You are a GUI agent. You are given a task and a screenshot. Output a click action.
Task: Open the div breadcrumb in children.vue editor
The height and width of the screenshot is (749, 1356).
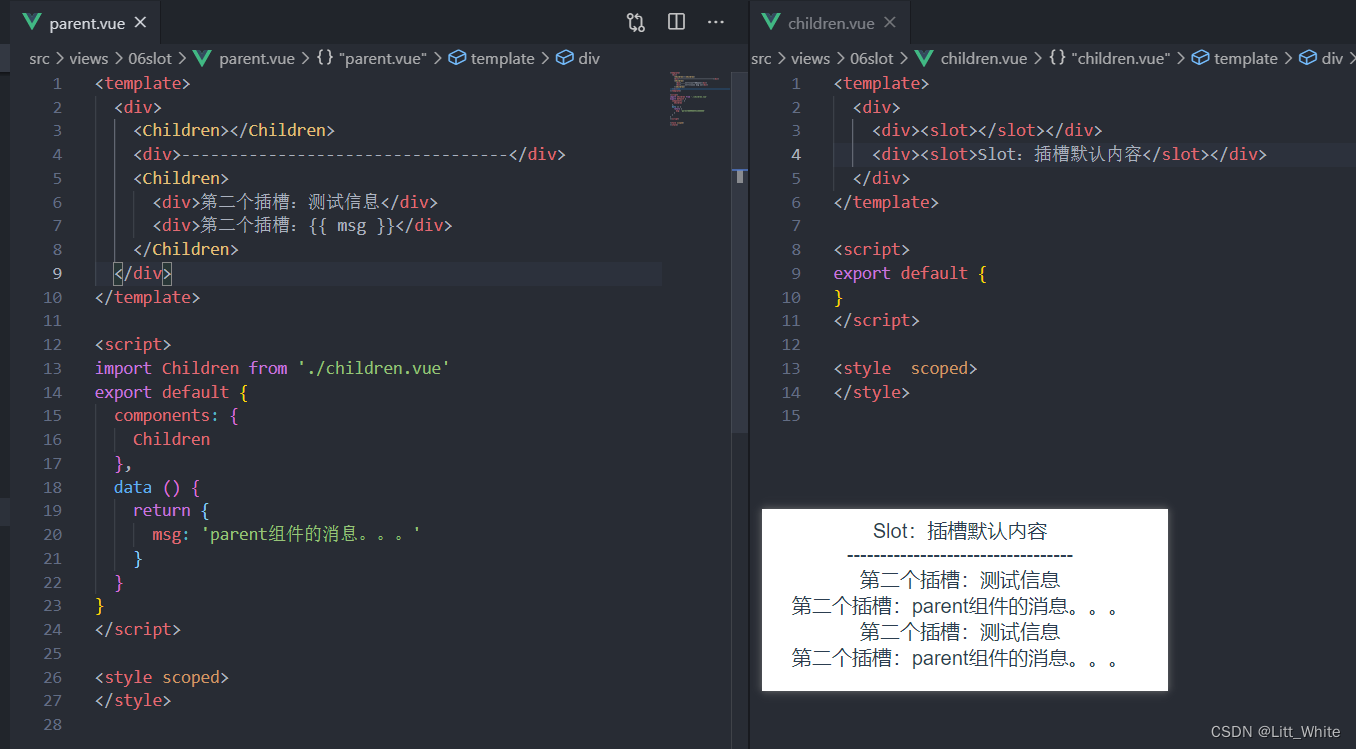coord(1321,58)
